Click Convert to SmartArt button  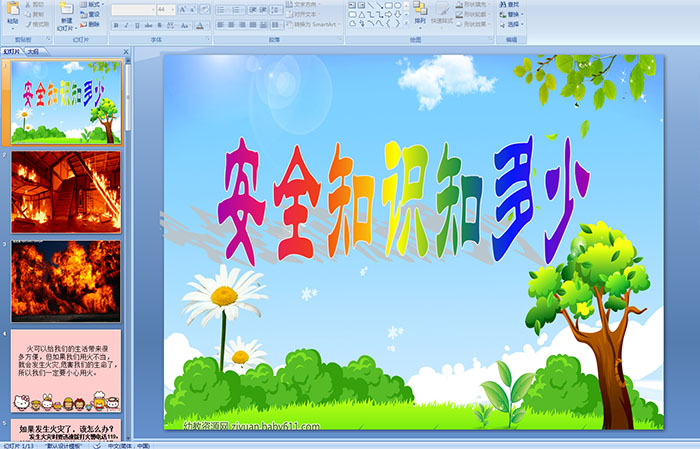pyautogui.click(x=313, y=24)
